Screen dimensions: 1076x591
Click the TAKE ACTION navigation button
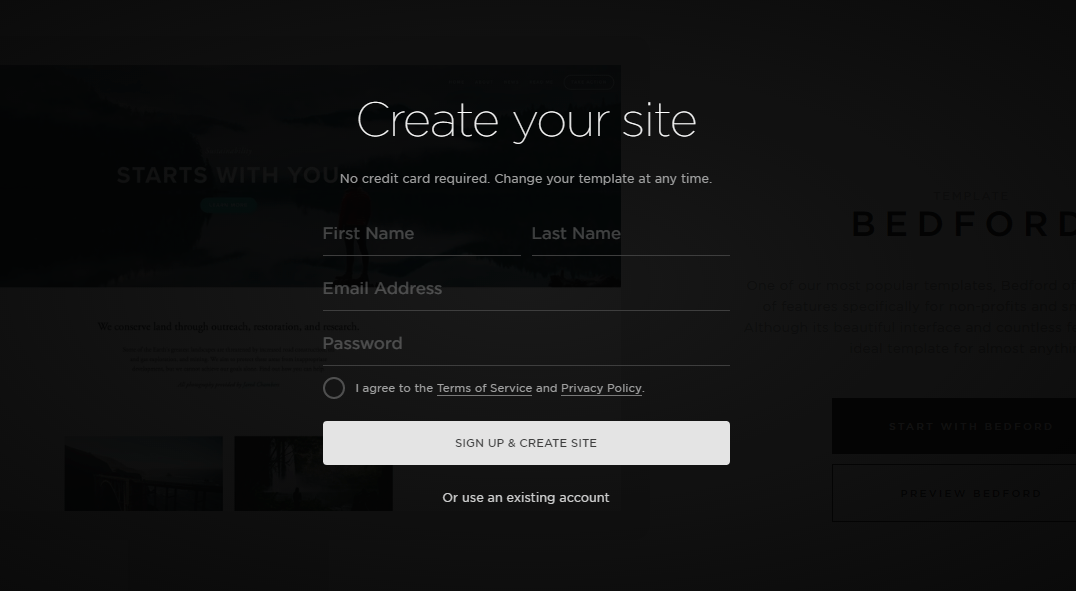click(x=588, y=82)
